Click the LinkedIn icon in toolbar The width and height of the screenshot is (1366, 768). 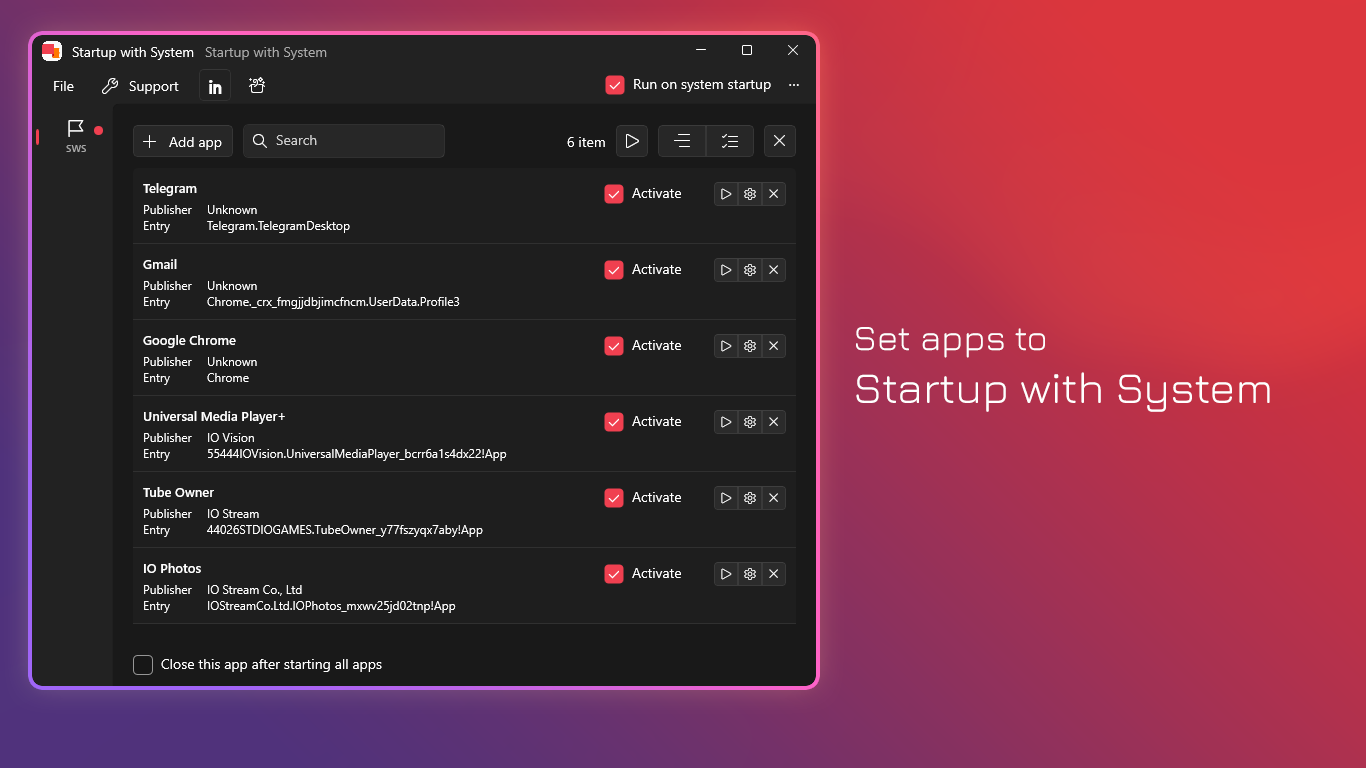(215, 86)
